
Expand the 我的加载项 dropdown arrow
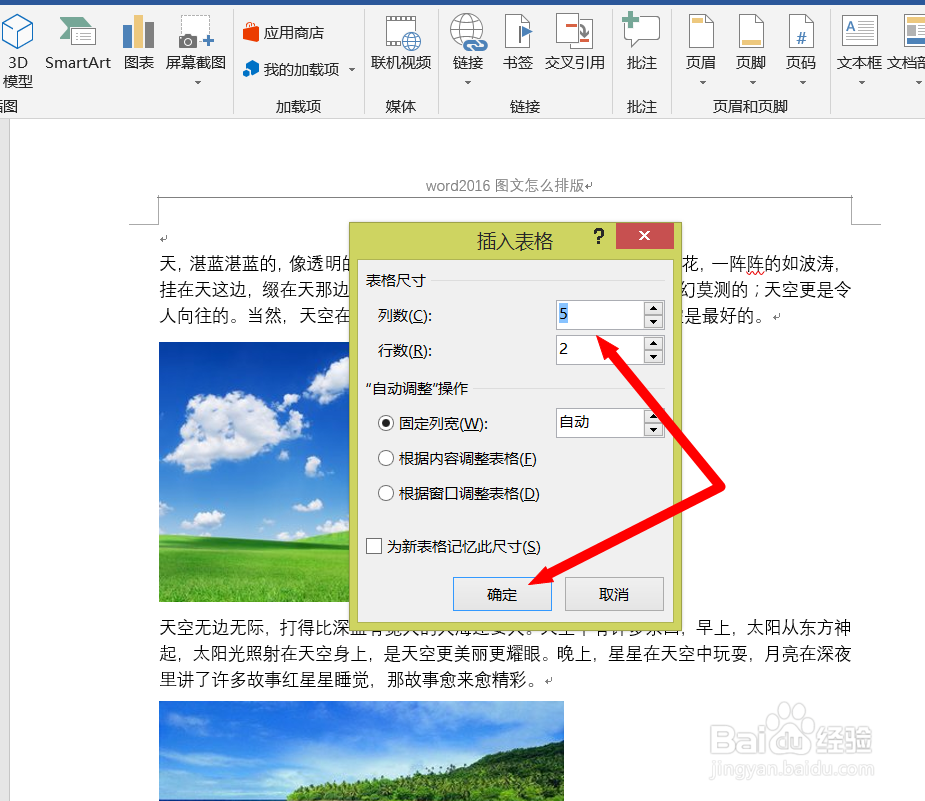point(352,70)
